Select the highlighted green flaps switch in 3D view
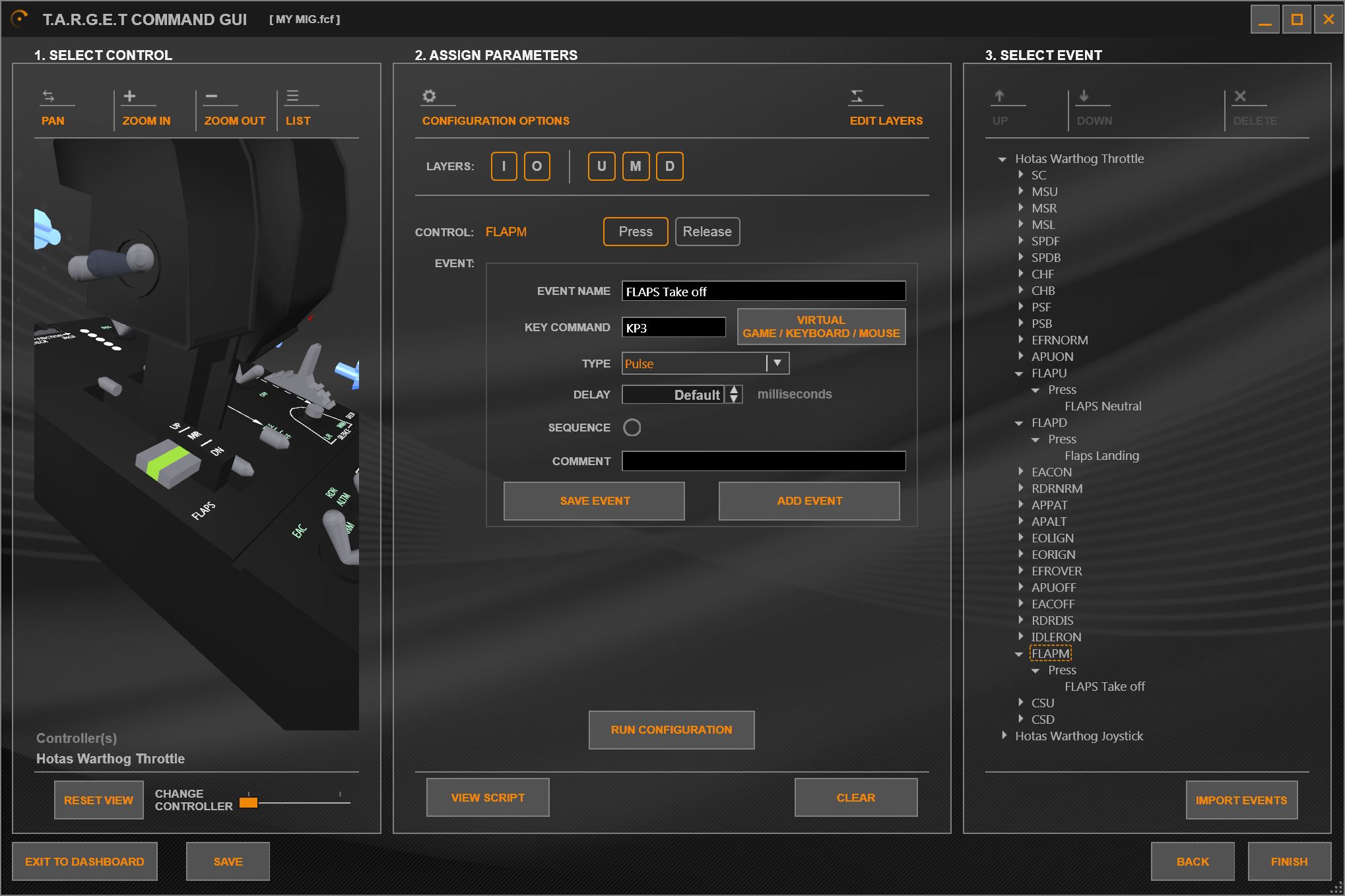The width and height of the screenshot is (1345, 896). tap(168, 464)
